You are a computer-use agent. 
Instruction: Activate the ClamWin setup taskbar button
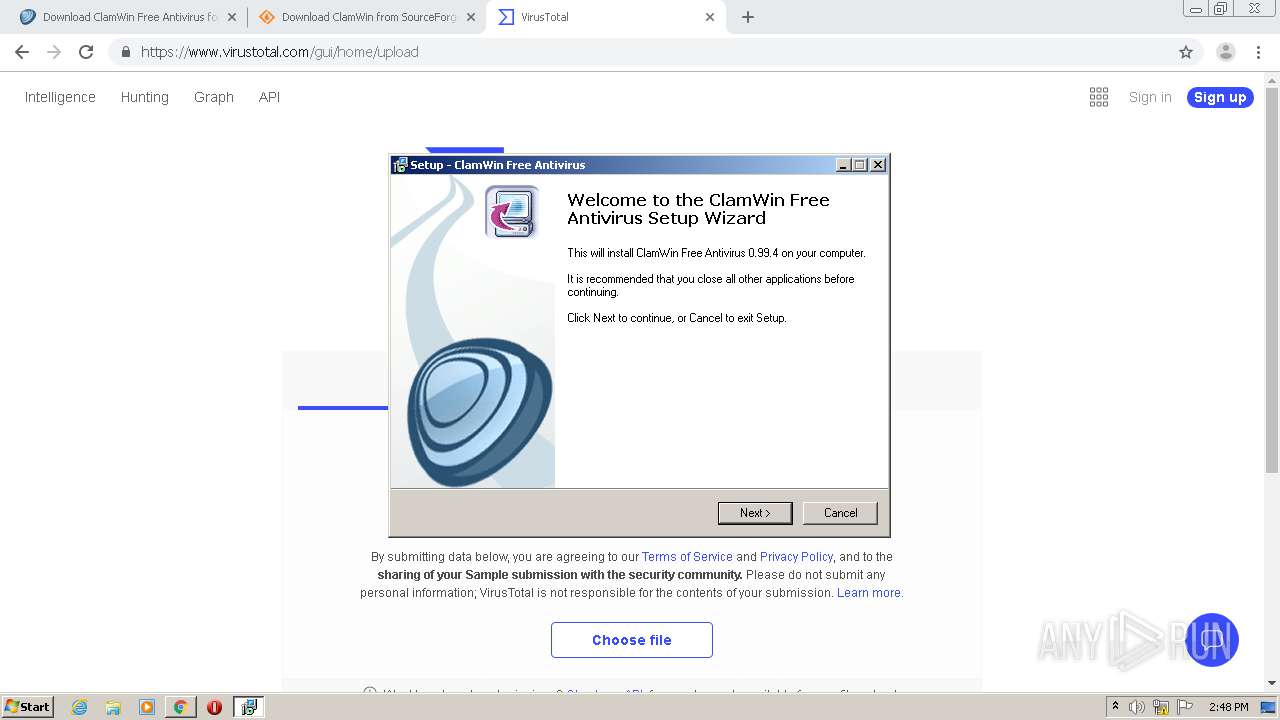coord(248,707)
